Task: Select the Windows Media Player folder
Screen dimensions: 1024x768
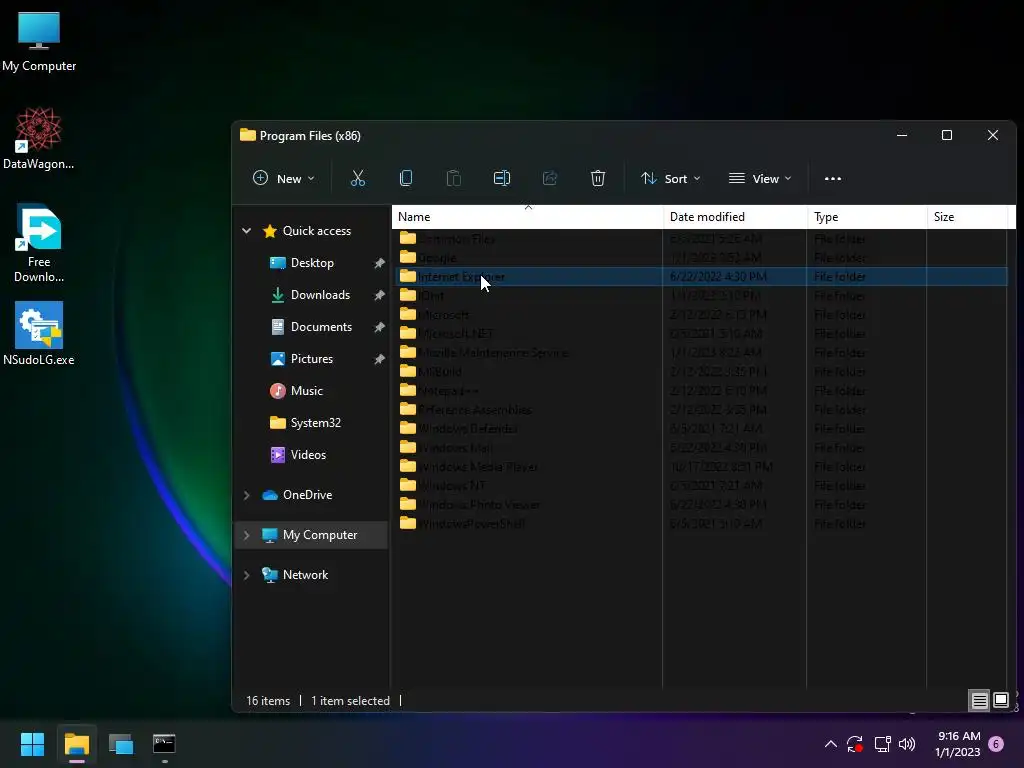Action: [x=700, y=467]
